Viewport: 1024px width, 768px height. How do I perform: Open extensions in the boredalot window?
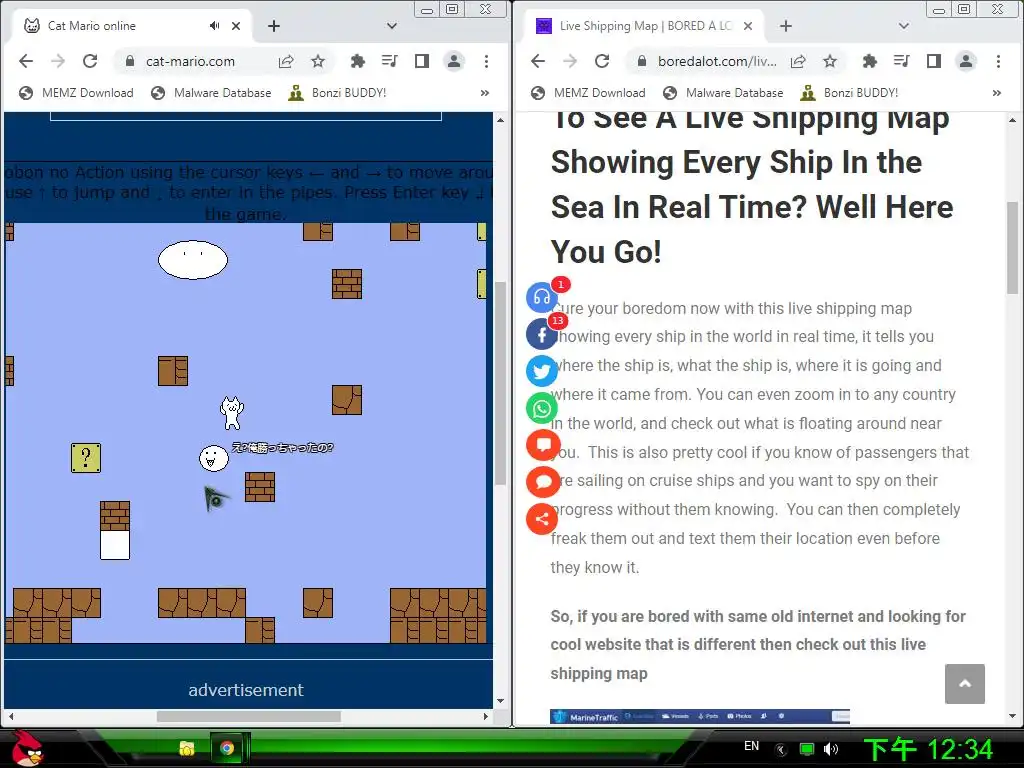pyautogui.click(x=869, y=61)
